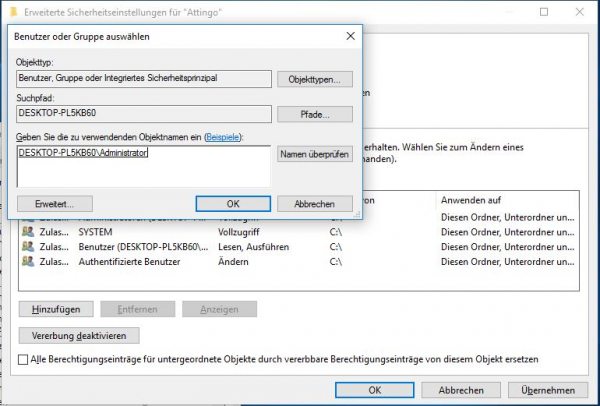Click the Hinzufügen button
The image size is (600, 406).
point(56,309)
